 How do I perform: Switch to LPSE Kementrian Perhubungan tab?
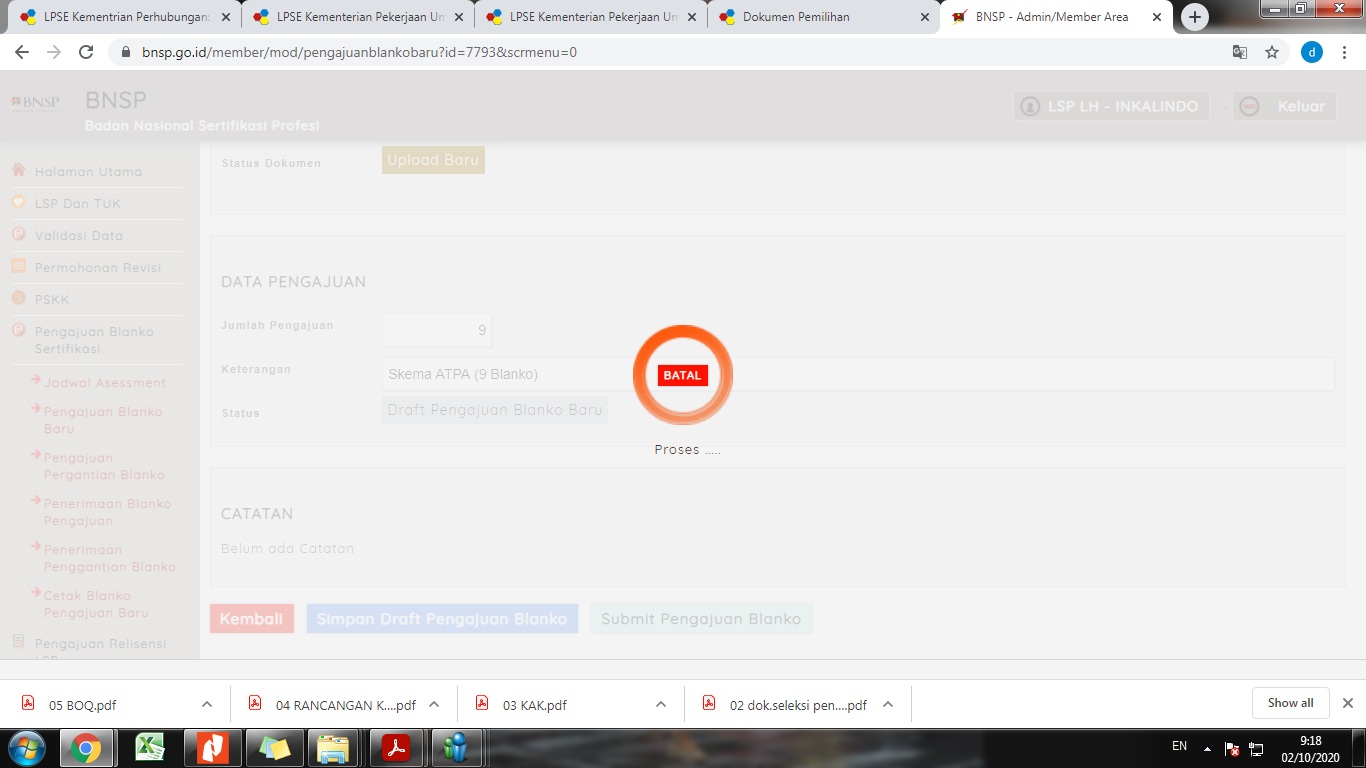click(125, 17)
